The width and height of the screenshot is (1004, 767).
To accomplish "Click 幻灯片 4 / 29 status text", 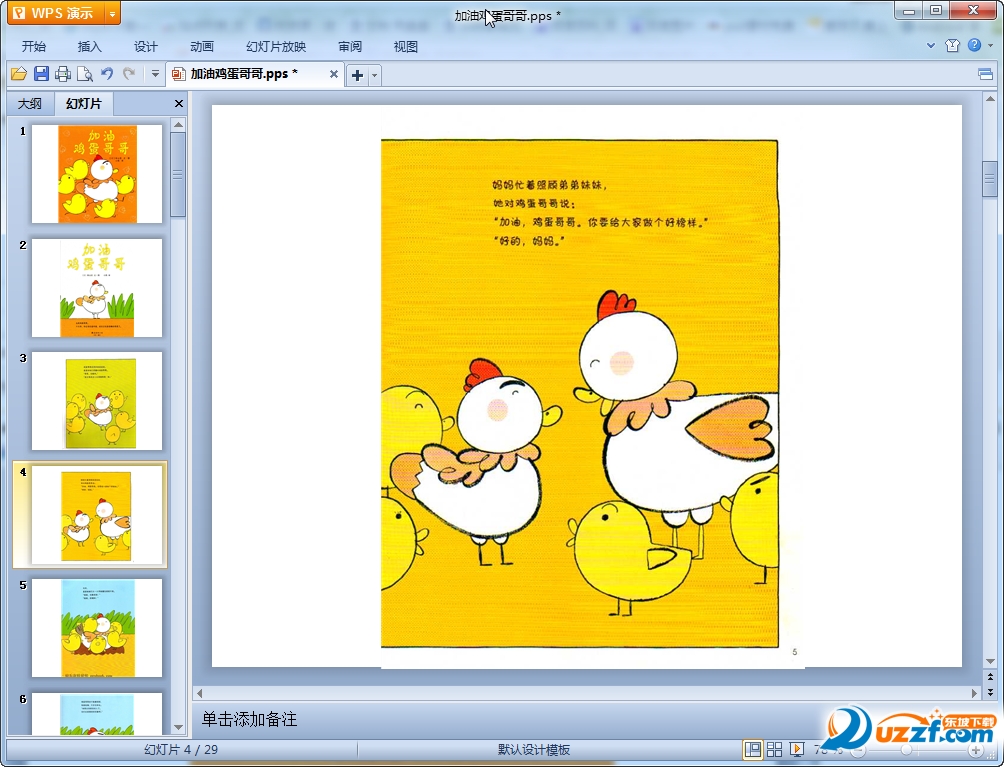I will pos(181,750).
